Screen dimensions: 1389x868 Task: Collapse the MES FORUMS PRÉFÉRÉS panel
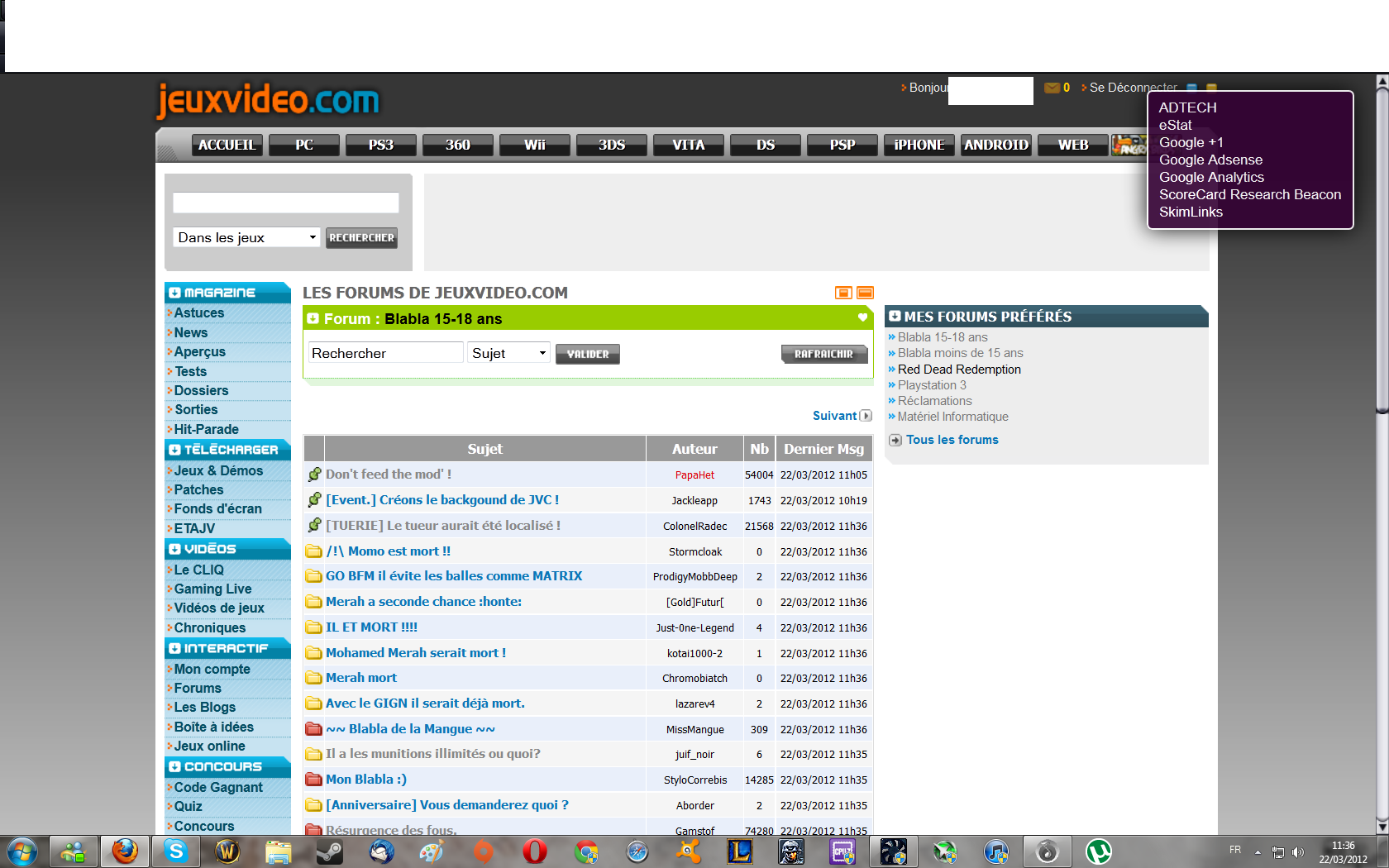pos(895,316)
